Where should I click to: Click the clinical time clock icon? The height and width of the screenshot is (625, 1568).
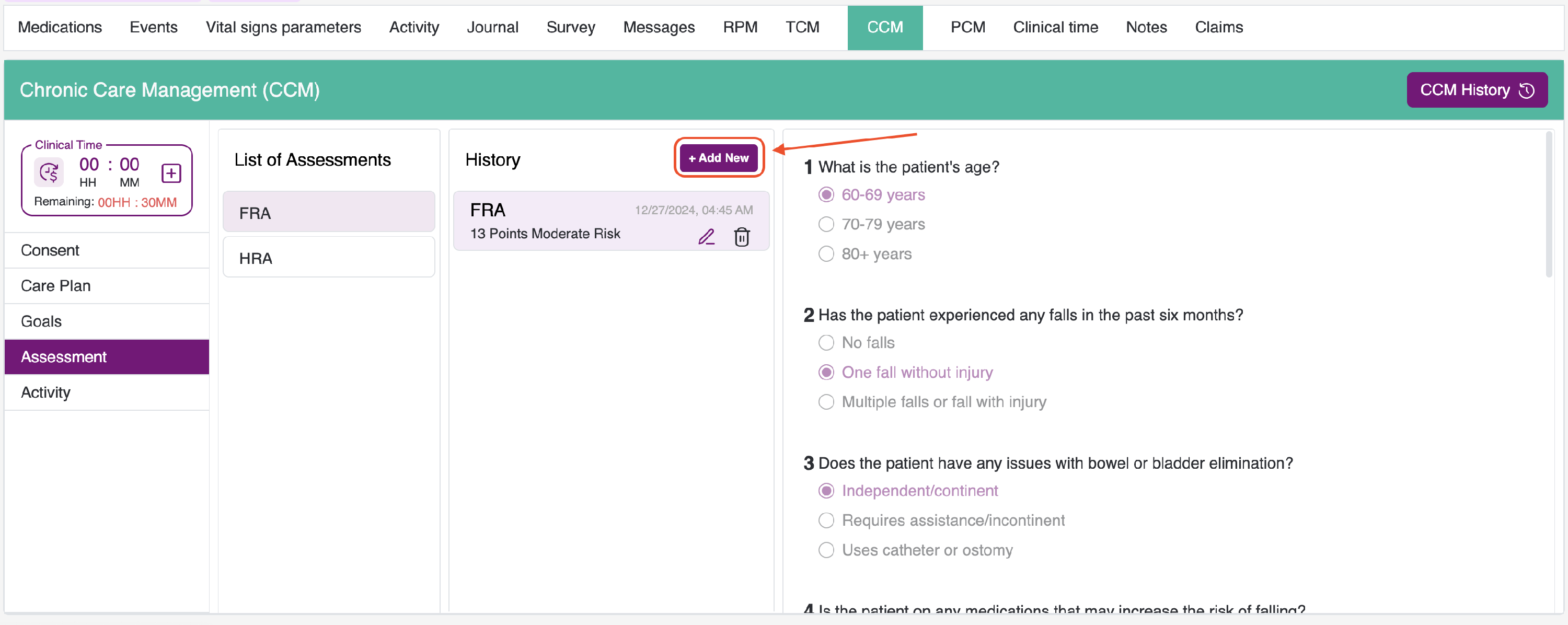click(x=49, y=173)
